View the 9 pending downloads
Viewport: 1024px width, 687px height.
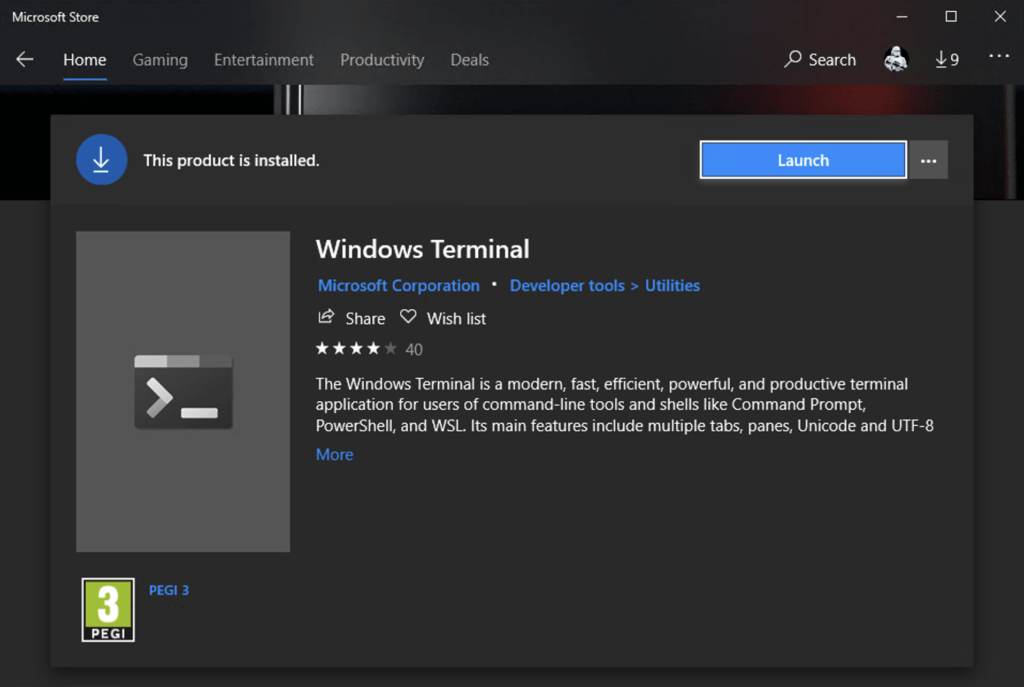(x=947, y=59)
